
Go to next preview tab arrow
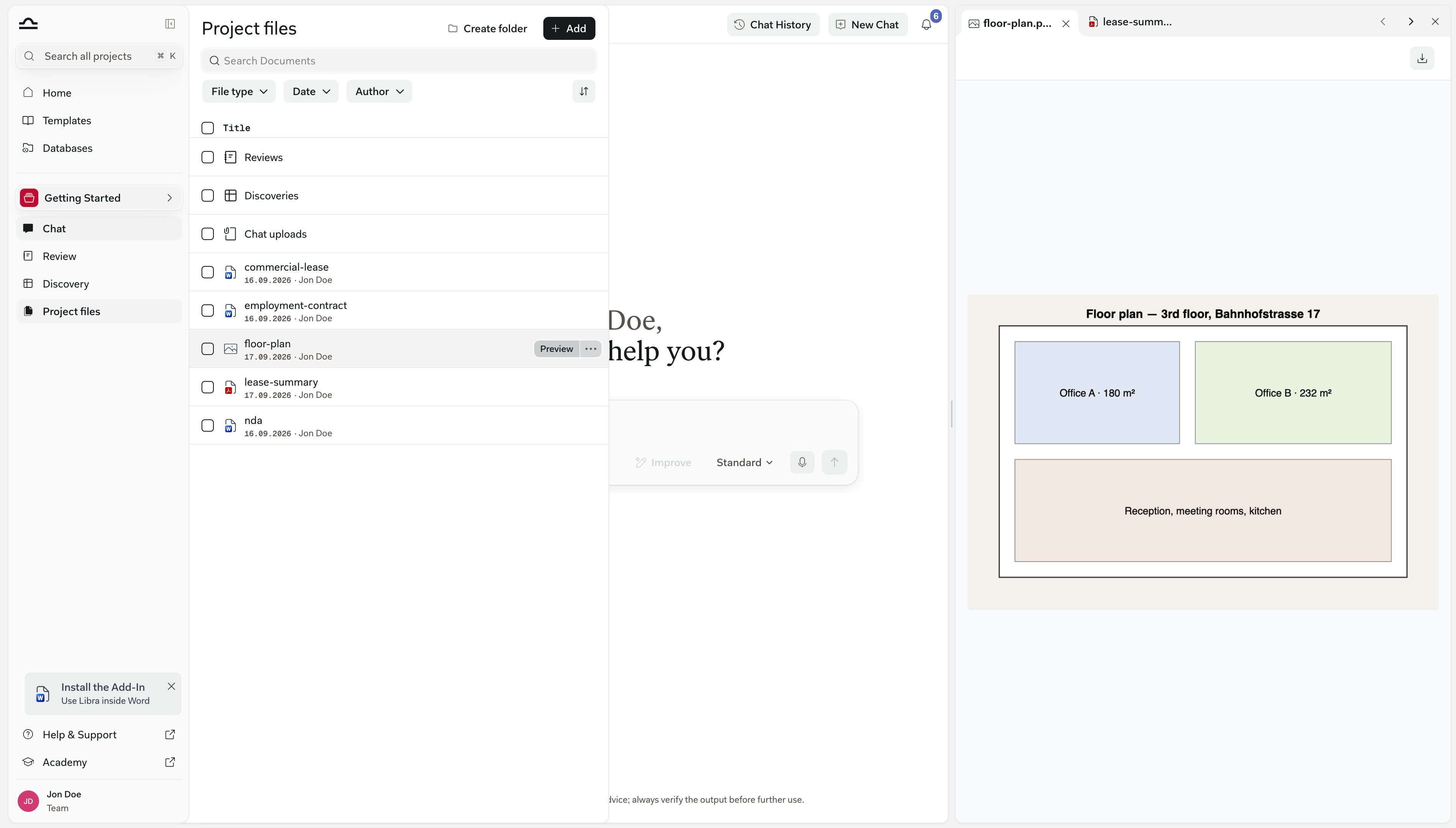click(1410, 21)
